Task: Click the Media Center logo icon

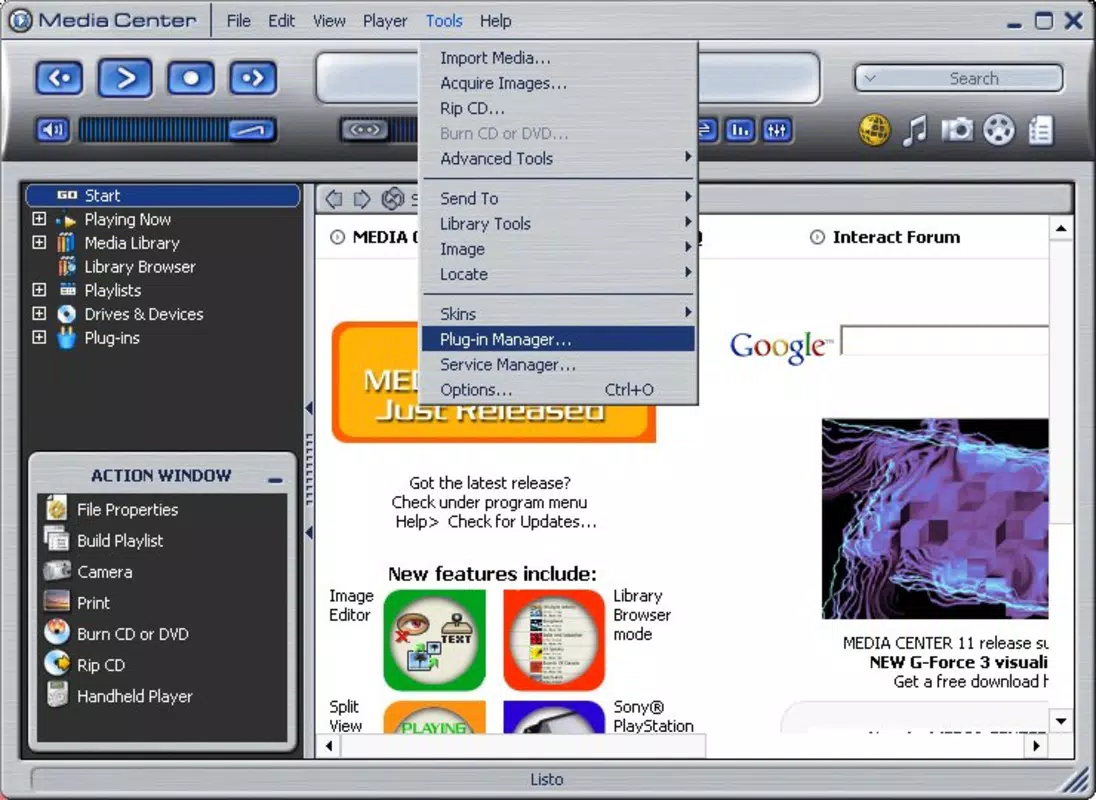Action: [x=20, y=20]
